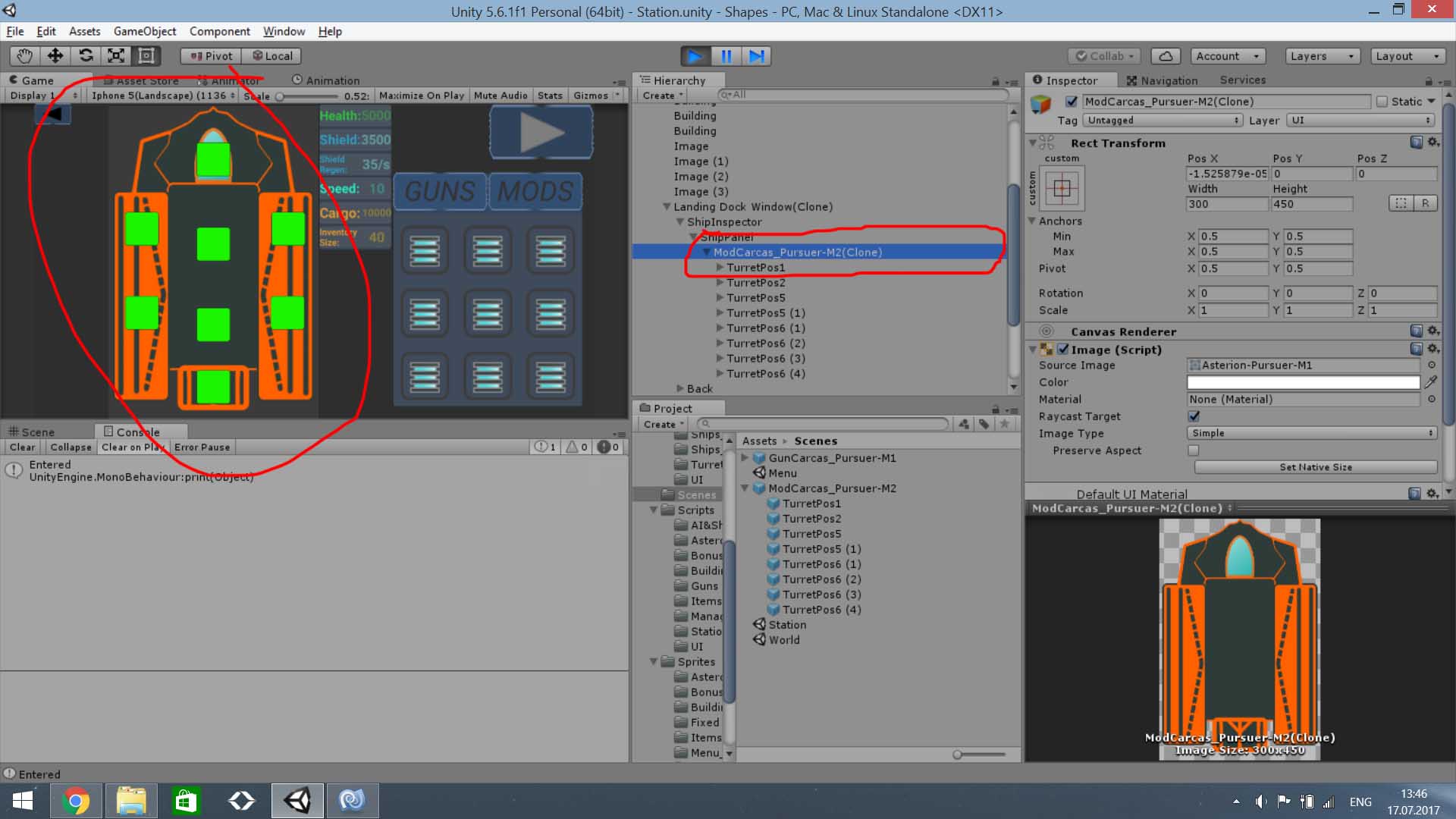Click the Step Forward button in toolbar

(x=757, y=56)
